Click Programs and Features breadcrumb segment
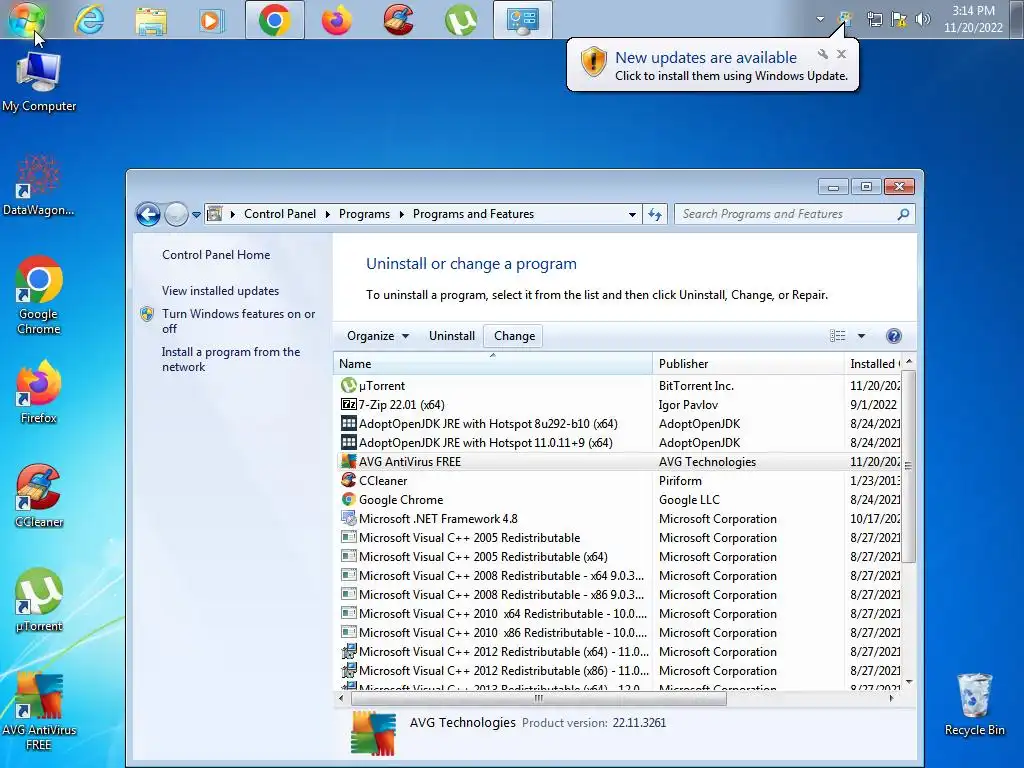 [x=473, y=214]
